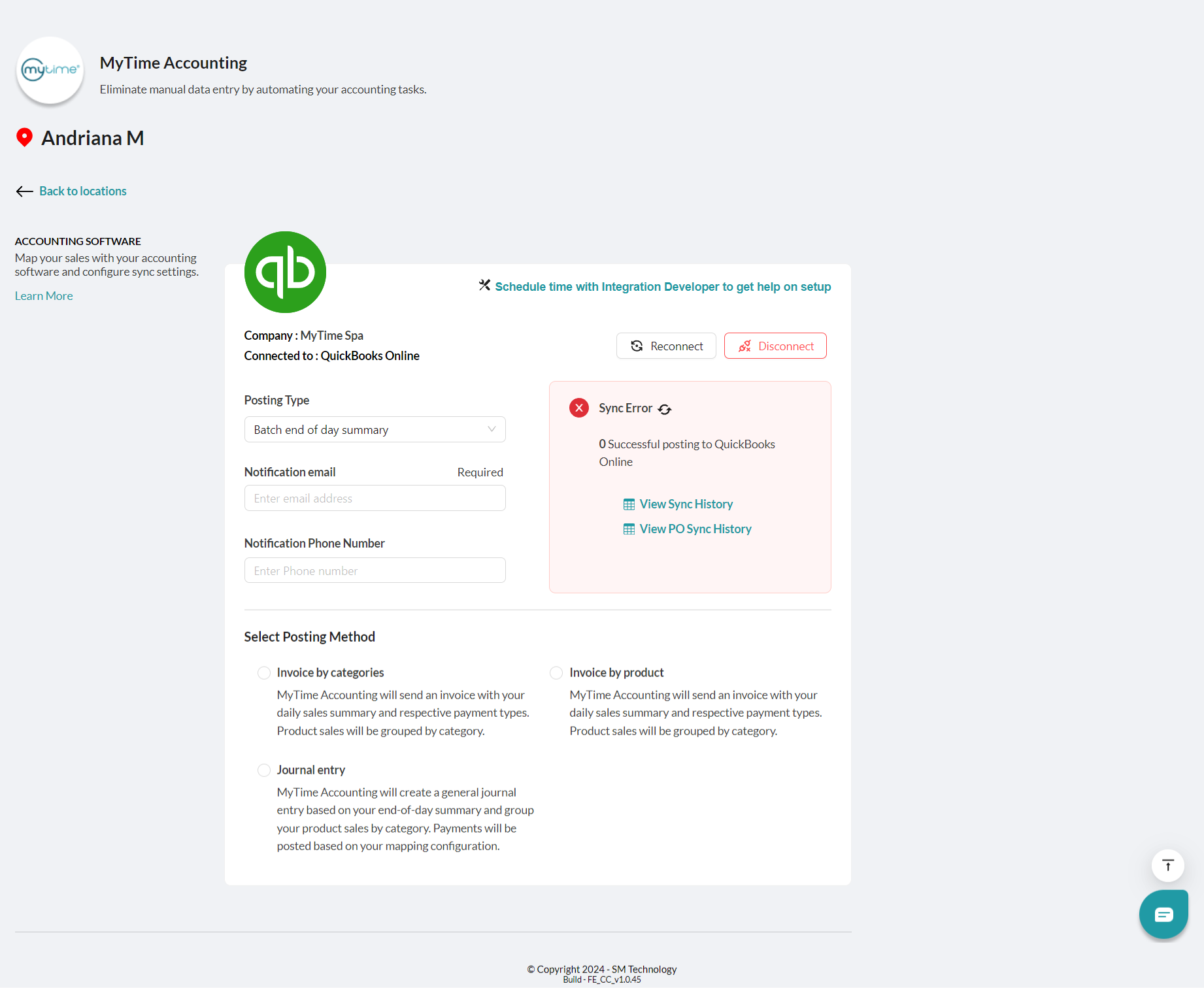Click Company : MyTime Spa text
The width and height of the screenshot is (1204, 988).
(304, 335)
